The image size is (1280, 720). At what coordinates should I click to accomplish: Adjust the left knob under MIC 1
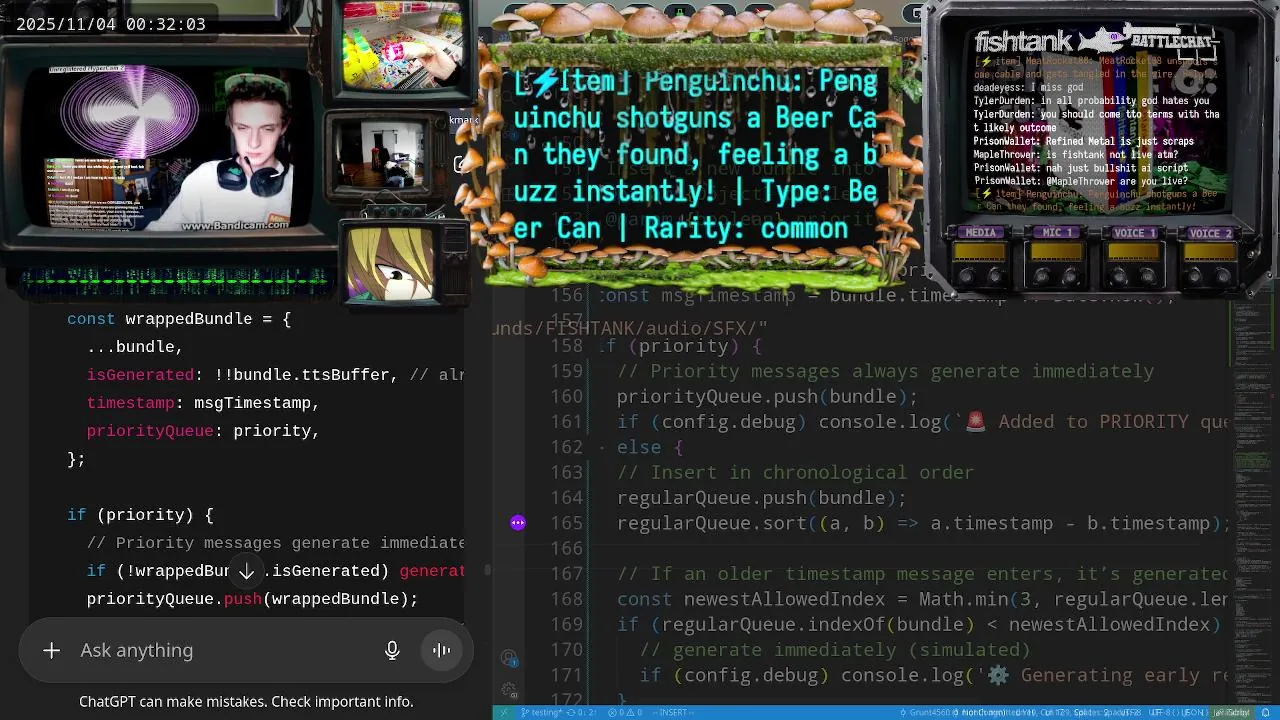[x=1043, y=275]
